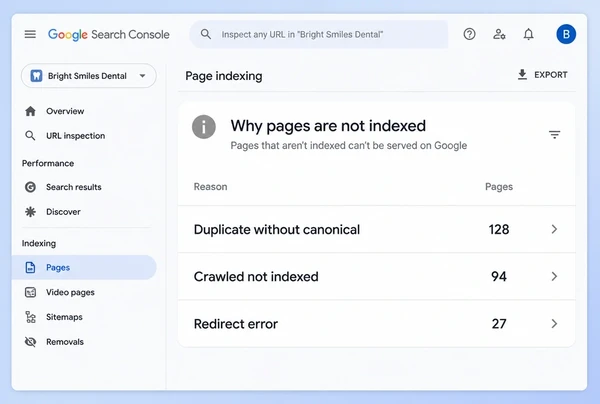Image resolution: width=600 pixels, height=404 pixels.
Task: Click the Page indexing title
Action: 224,76
